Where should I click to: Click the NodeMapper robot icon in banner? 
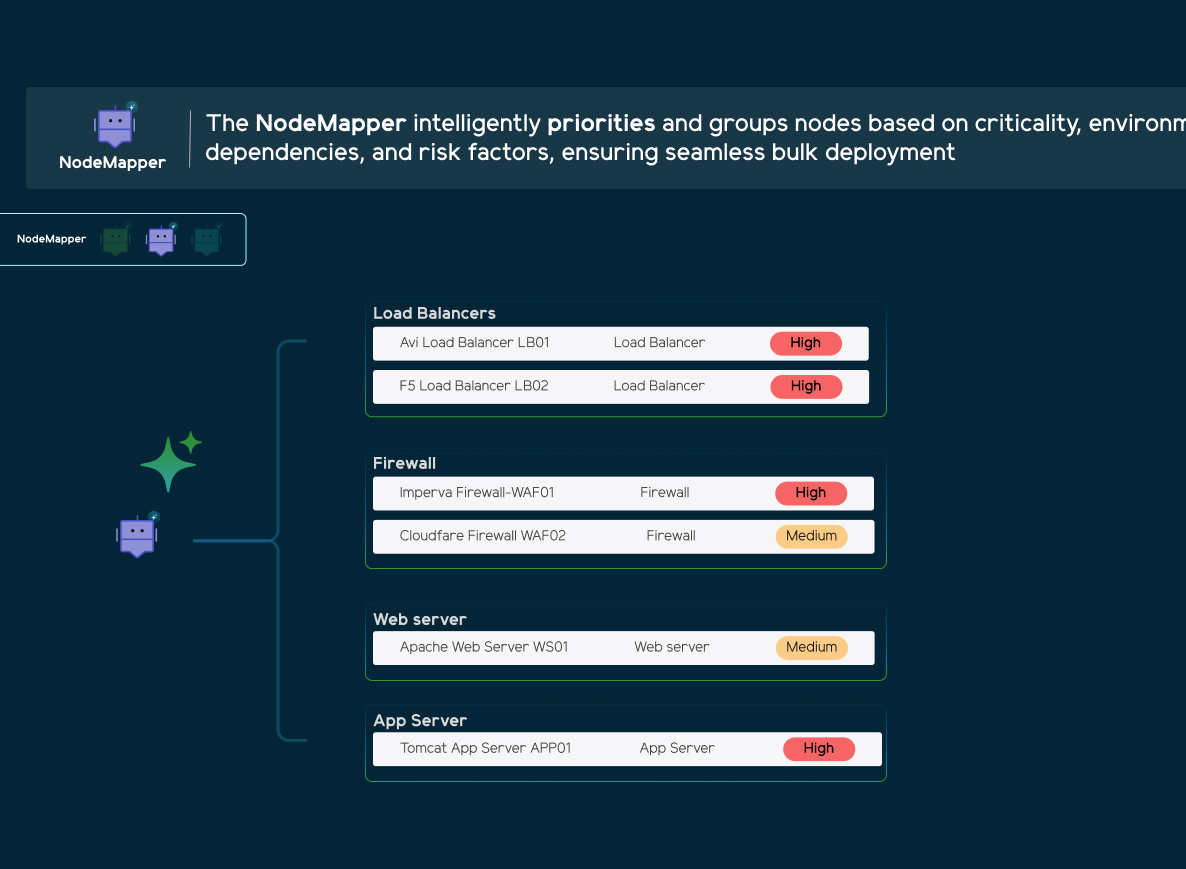pos(115,125)
